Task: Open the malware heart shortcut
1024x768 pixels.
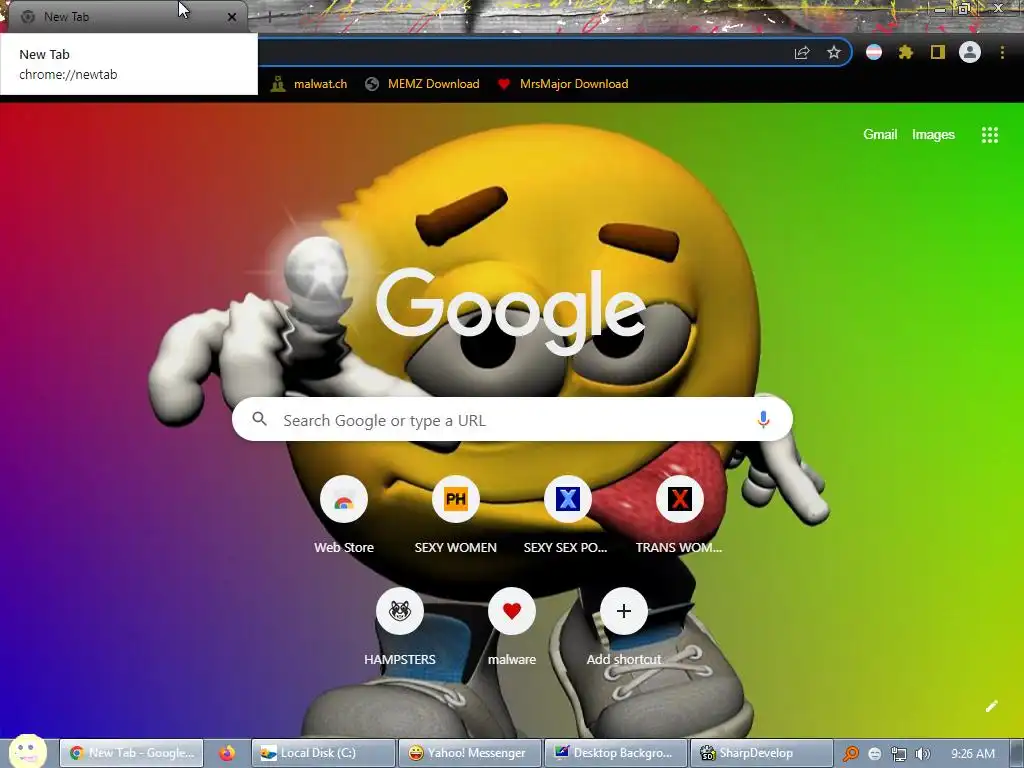Action: pyautogui.click(x=512, y=627)
